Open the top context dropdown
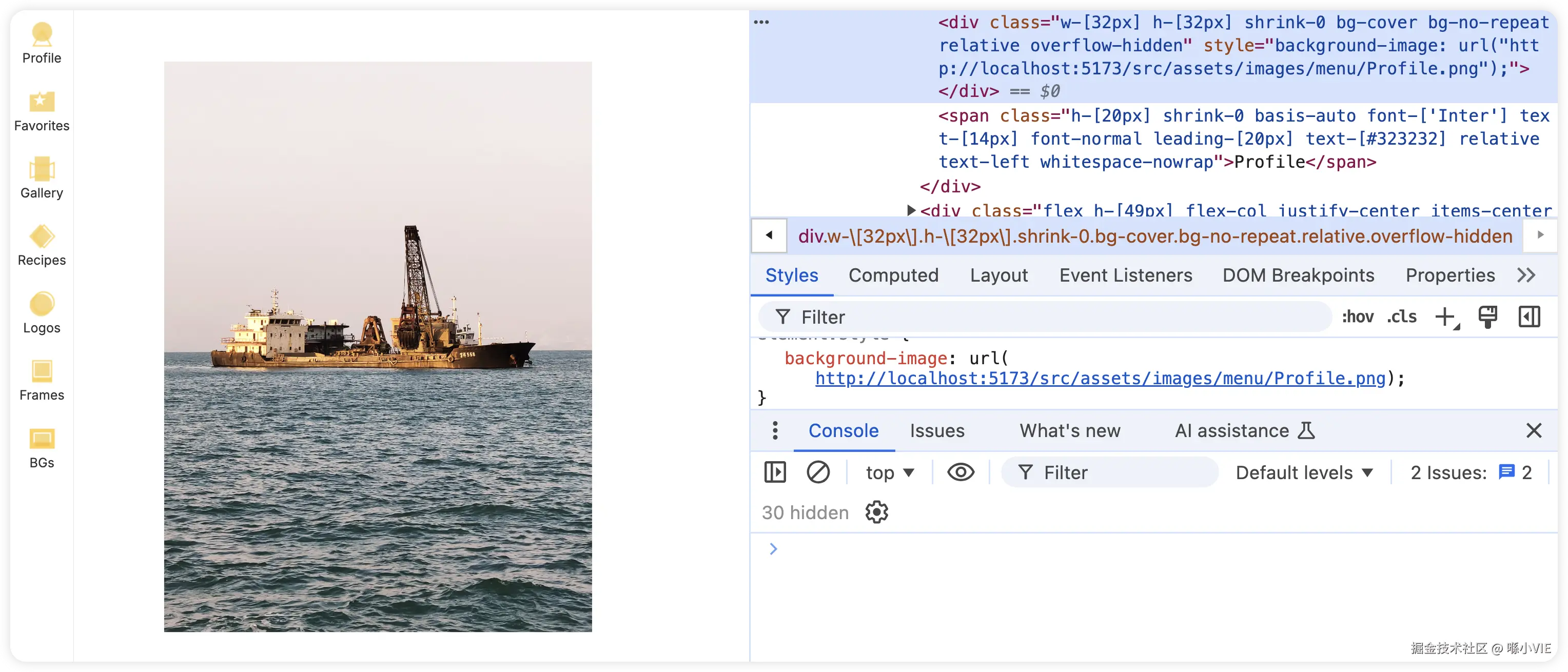This screenshot has width=1568, height=672. 889,472
